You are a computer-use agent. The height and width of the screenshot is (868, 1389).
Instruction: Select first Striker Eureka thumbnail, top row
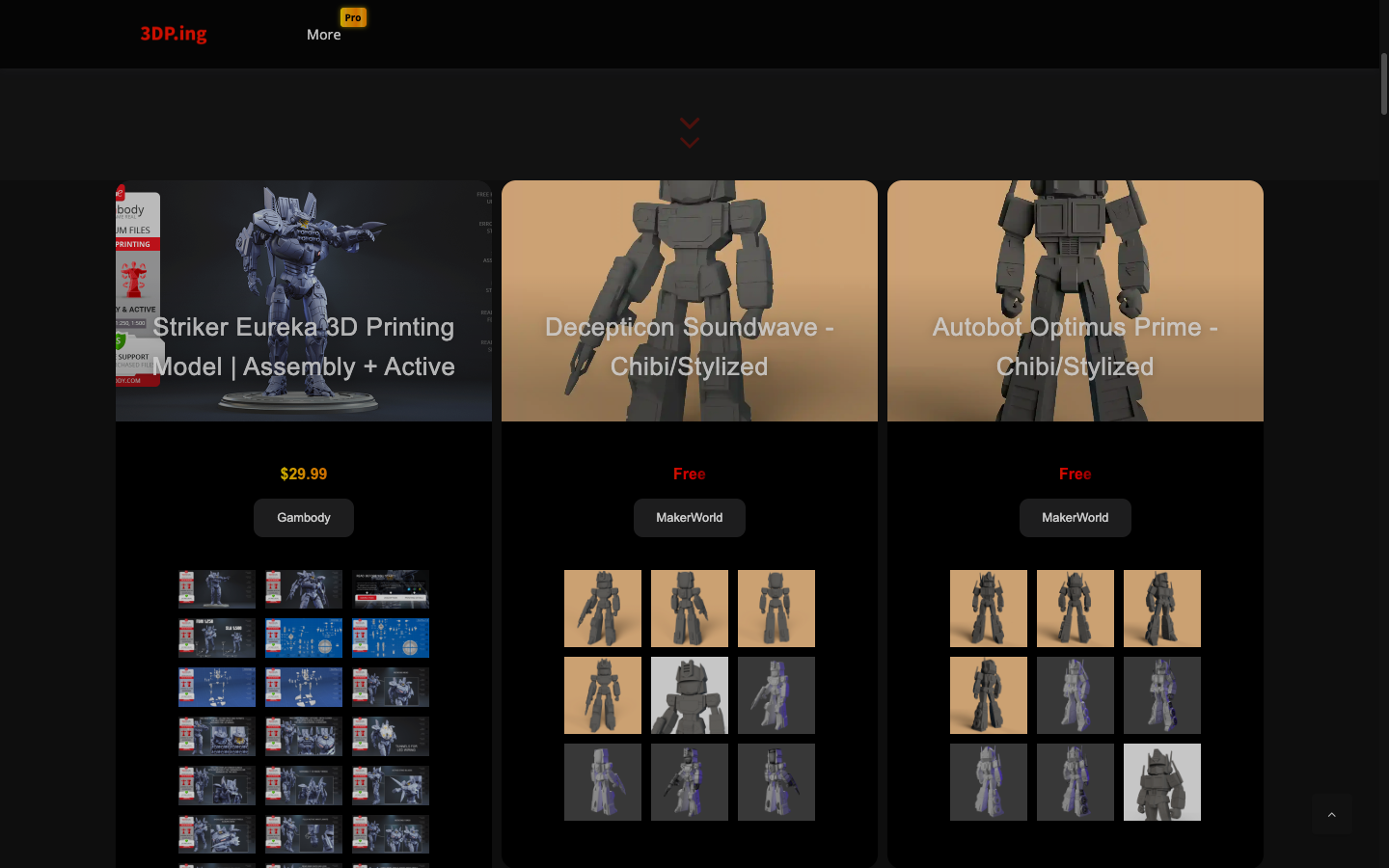[x=217, y=589]
